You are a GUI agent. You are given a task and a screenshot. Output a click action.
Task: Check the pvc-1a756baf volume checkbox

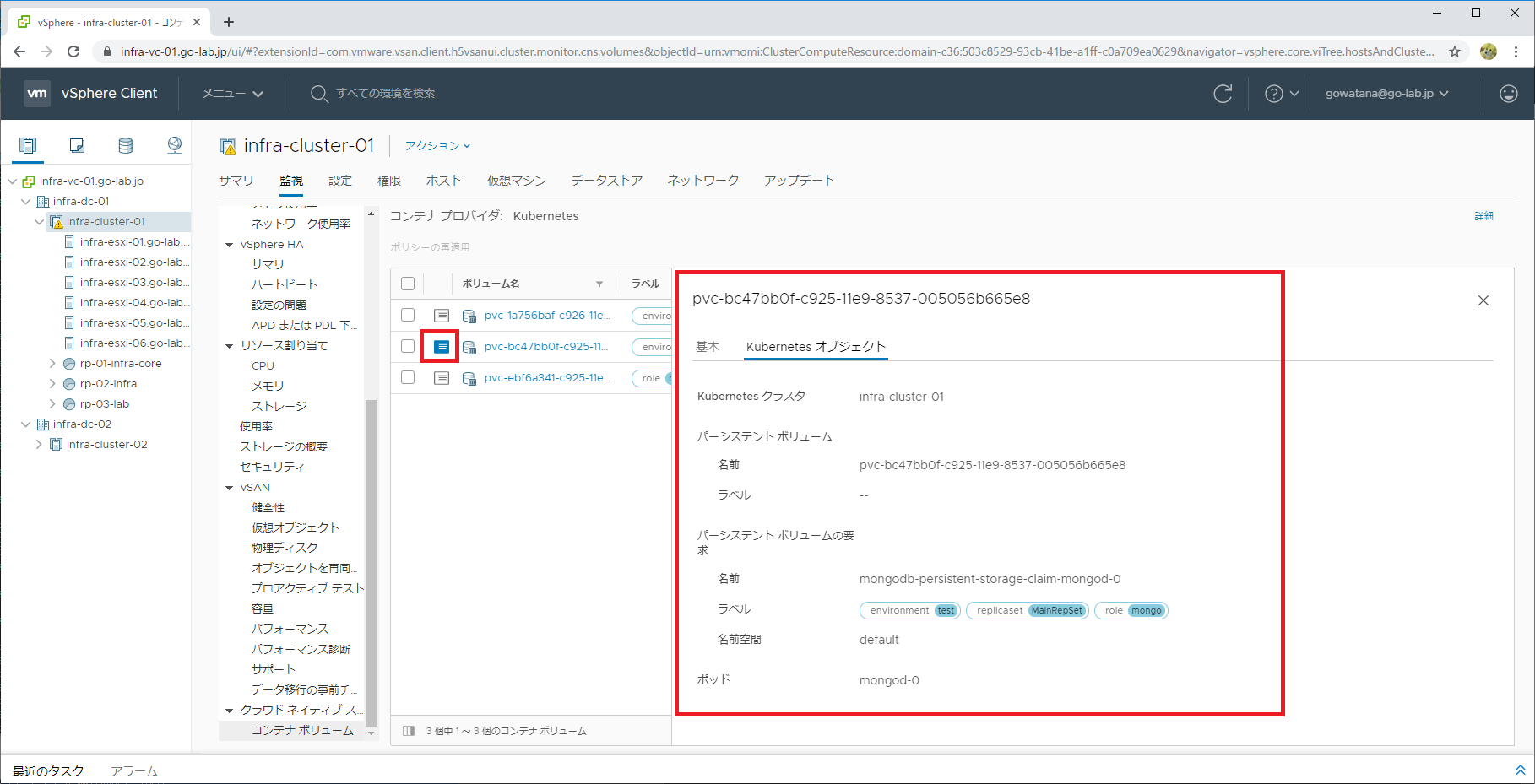[408, 315]
